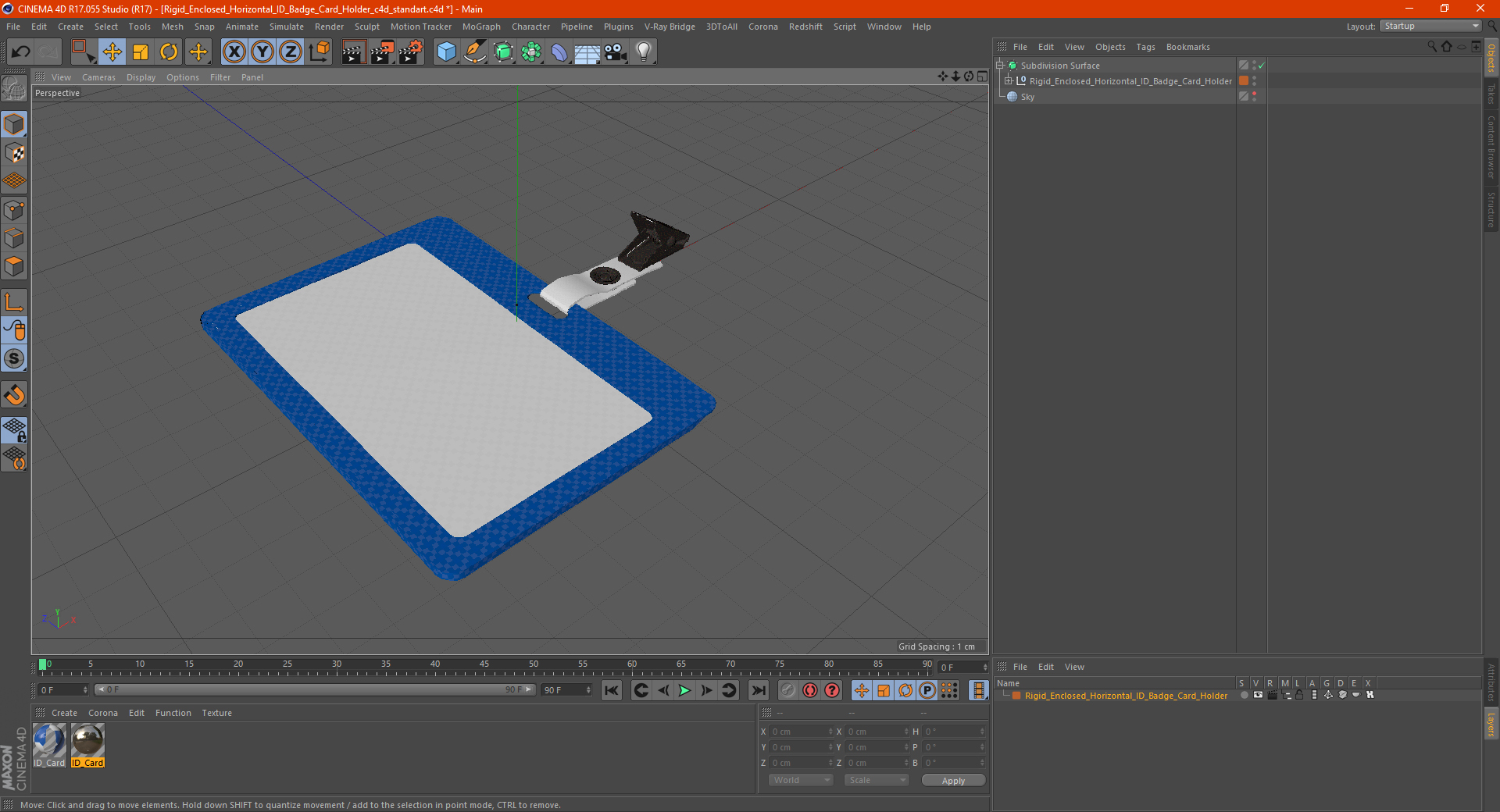Click the Enable Snap magnet icon
1500x812 pixels.
[14, 395]
